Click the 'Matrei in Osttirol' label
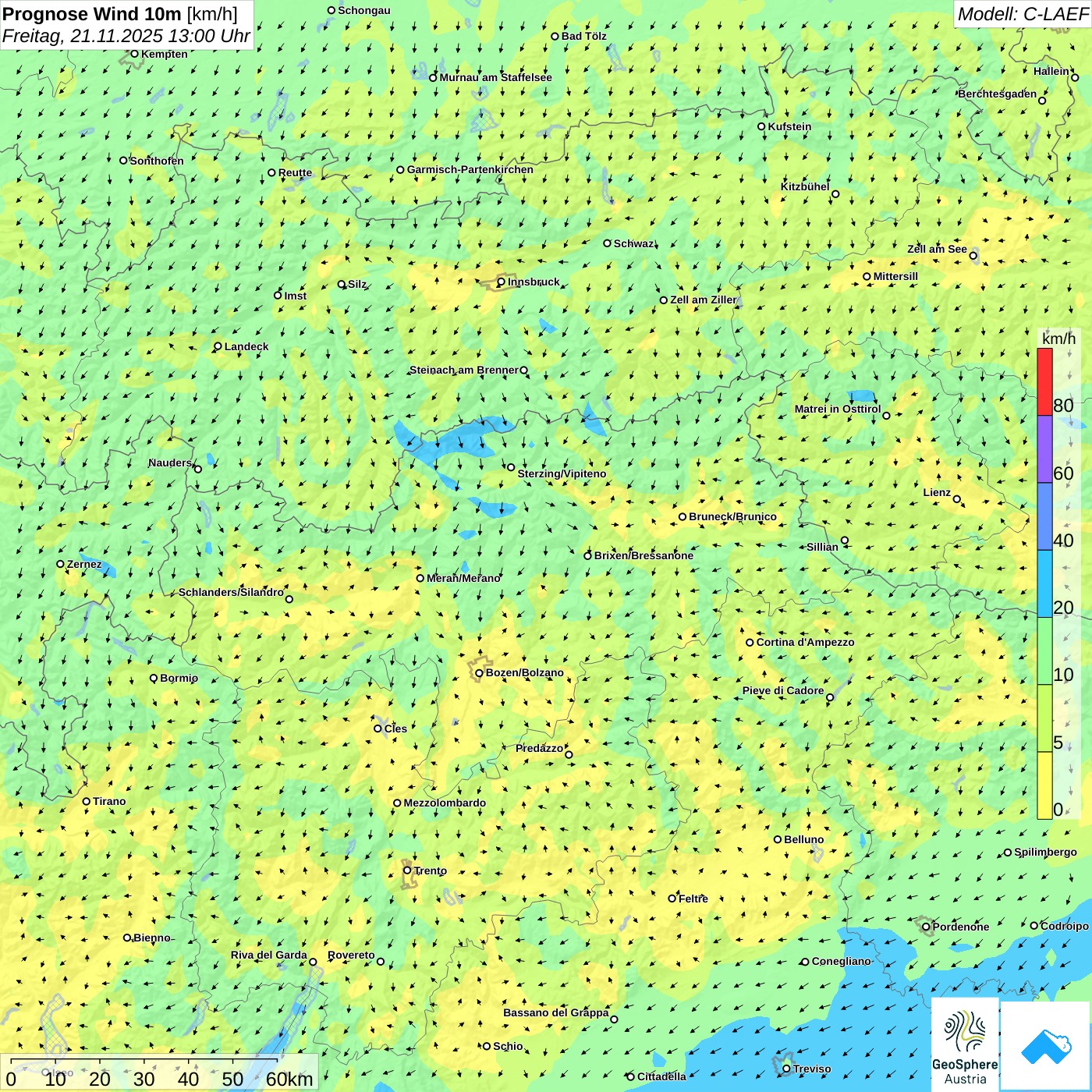 (x=838, y=409)
